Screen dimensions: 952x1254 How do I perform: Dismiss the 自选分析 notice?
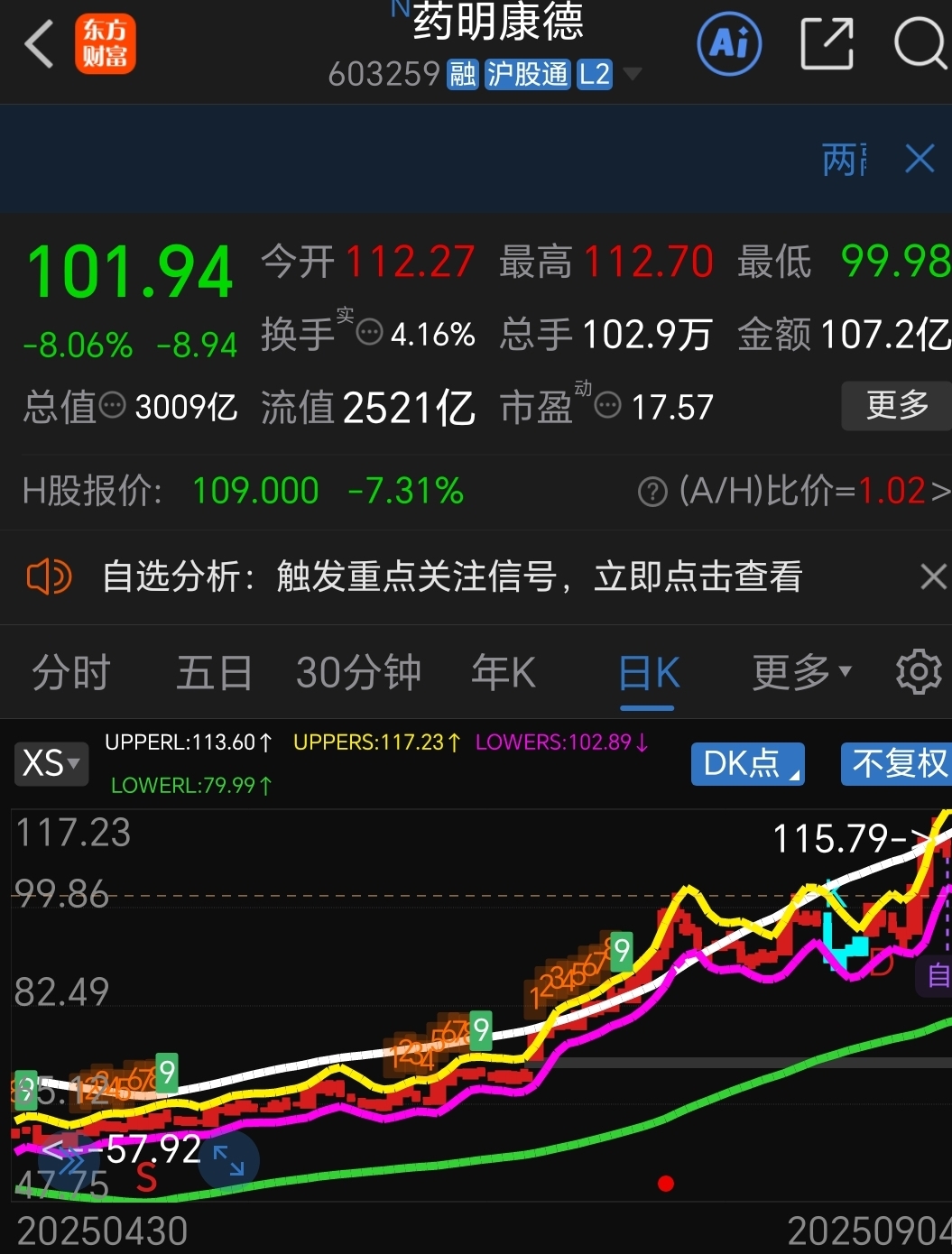click(933, 576)
